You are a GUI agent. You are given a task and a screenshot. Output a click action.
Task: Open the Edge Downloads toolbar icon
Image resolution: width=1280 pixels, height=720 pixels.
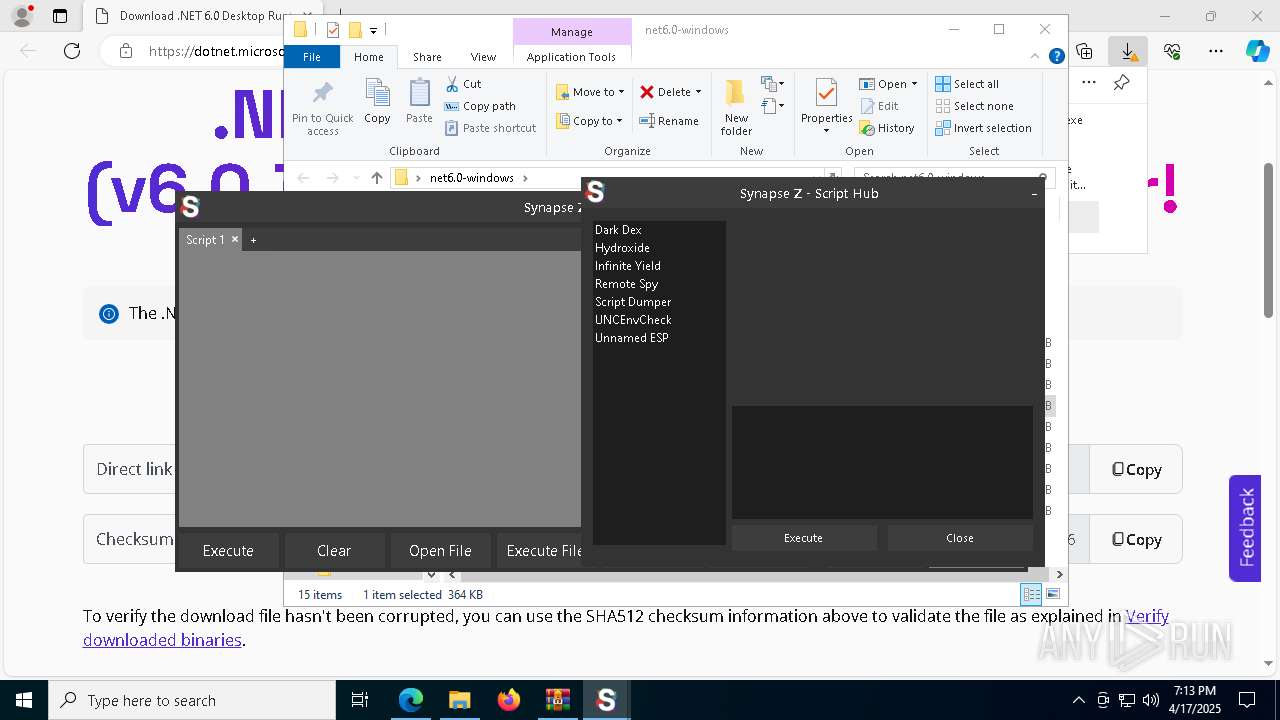[x=1127, y=51]
